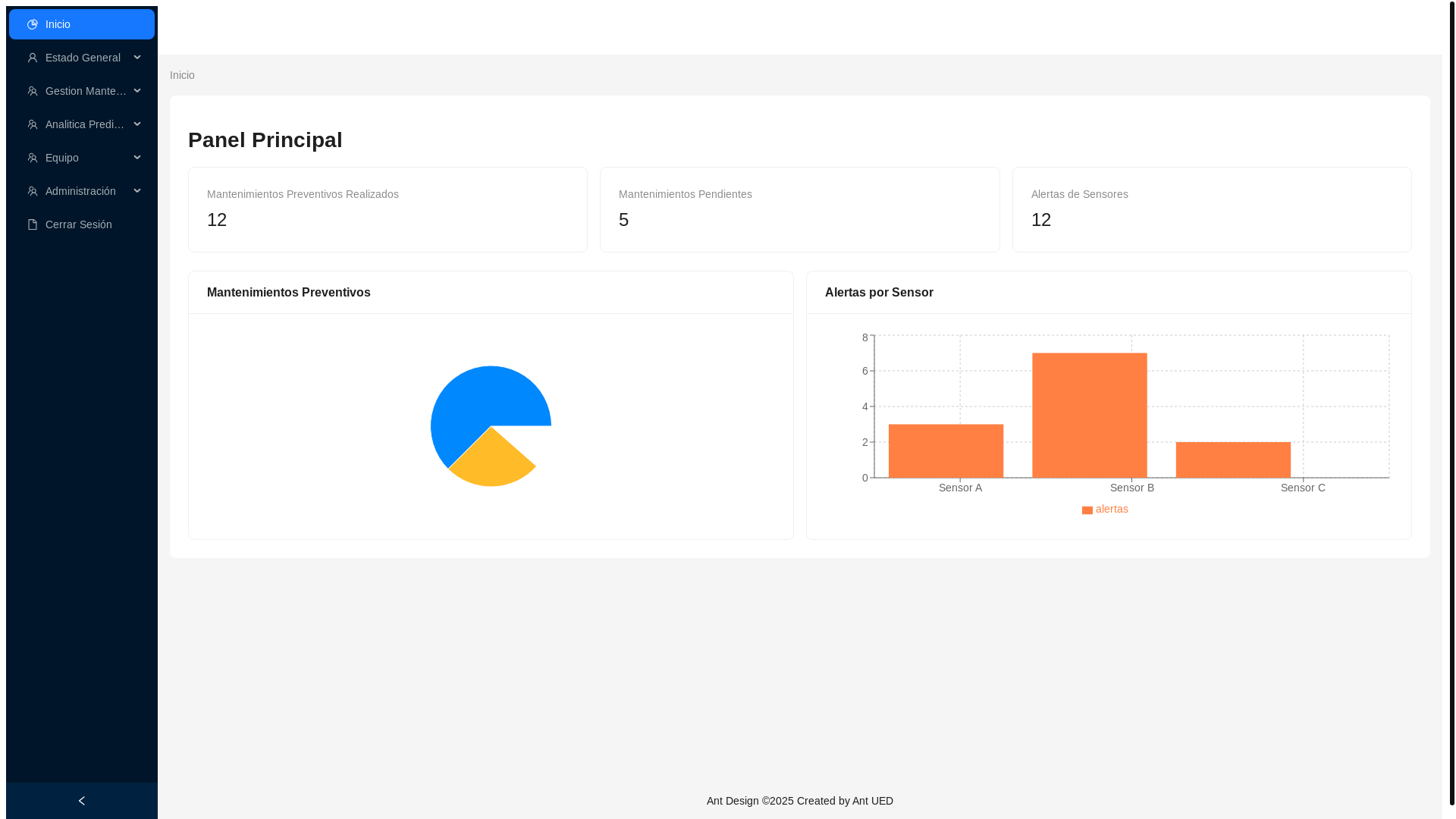The image size is (1456, 819).
Task: Expand the Gestion Mante… submenu chevron
Action: [x=137, y=91]
